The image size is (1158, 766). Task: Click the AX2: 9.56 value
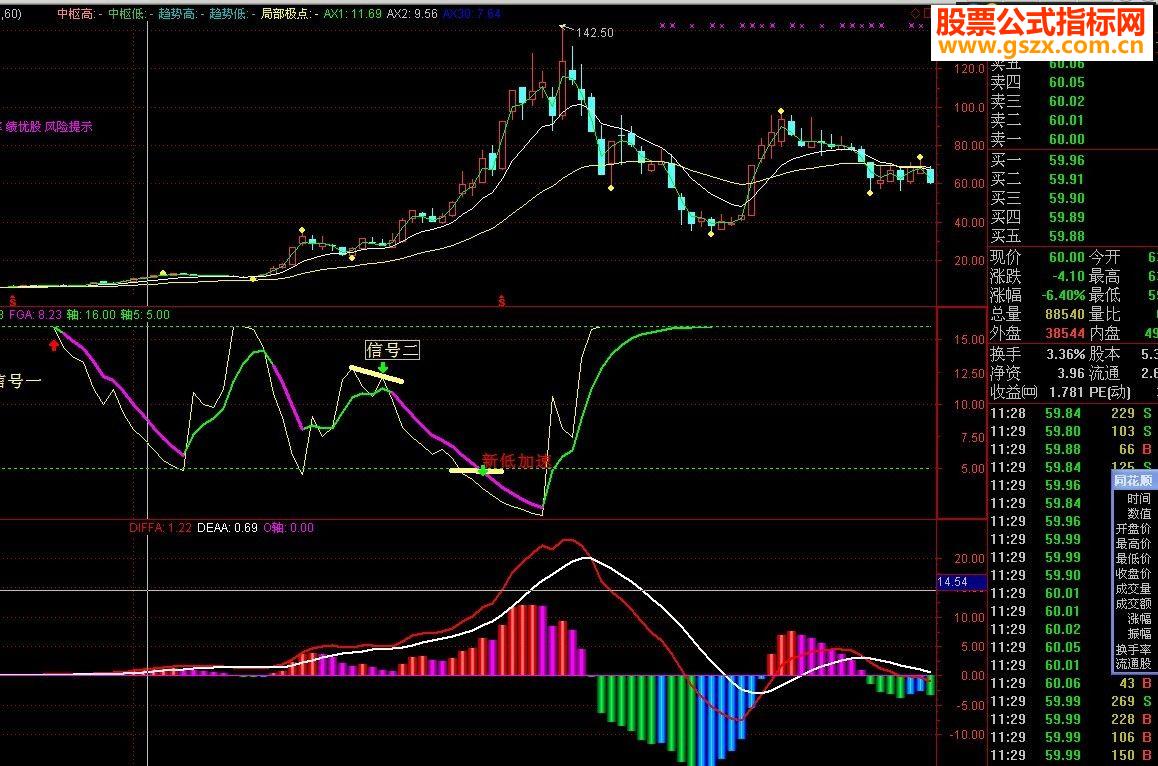[412, 13]
